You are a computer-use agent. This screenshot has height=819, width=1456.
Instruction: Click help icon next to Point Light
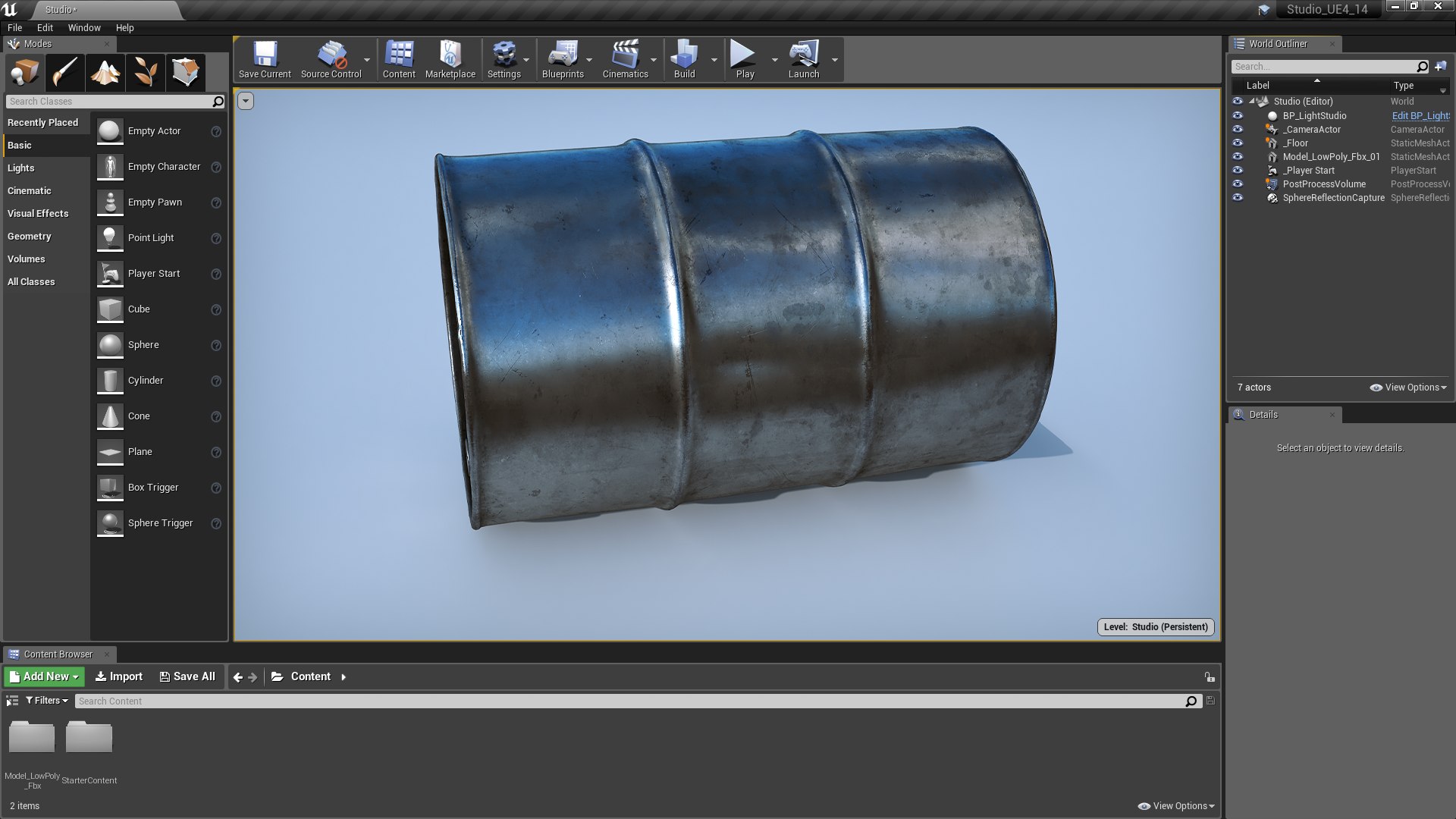tap(216, 238)
